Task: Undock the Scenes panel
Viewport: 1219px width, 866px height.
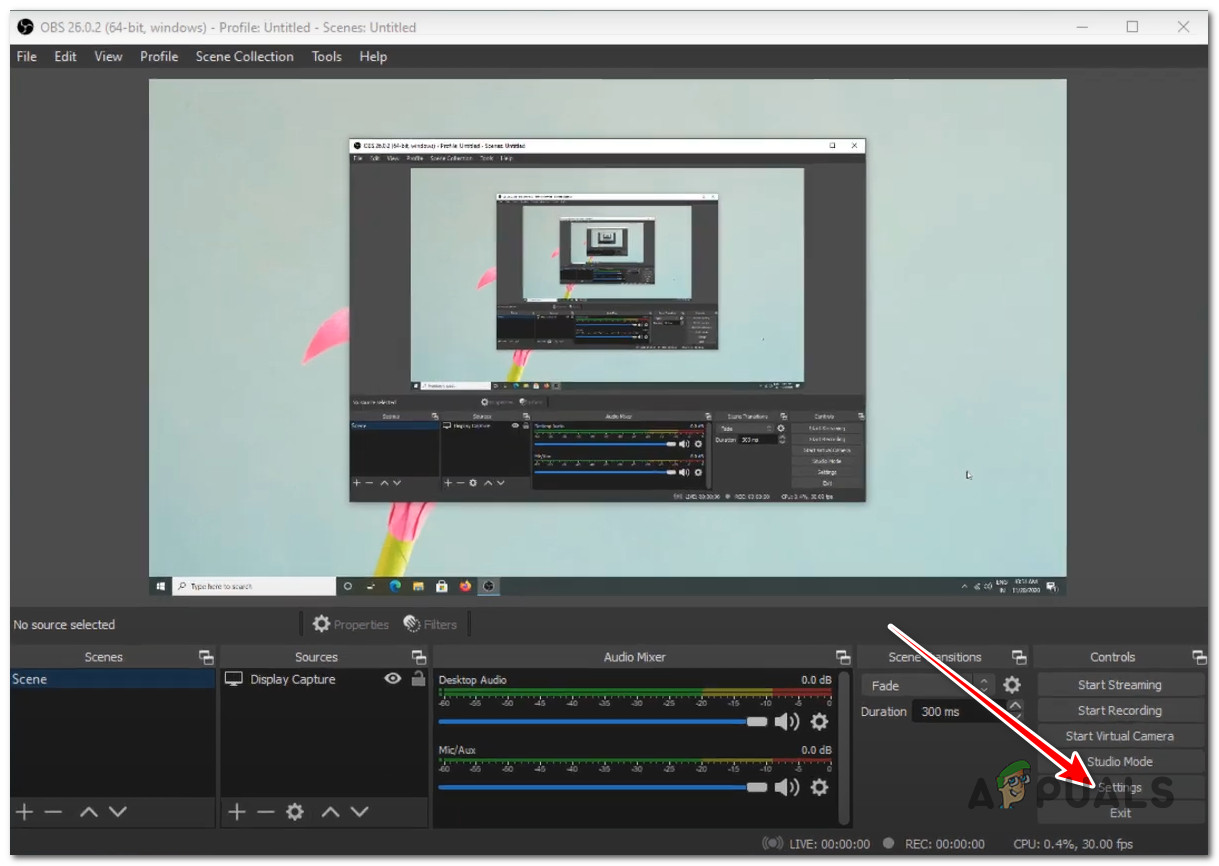Action: point(206,657)
